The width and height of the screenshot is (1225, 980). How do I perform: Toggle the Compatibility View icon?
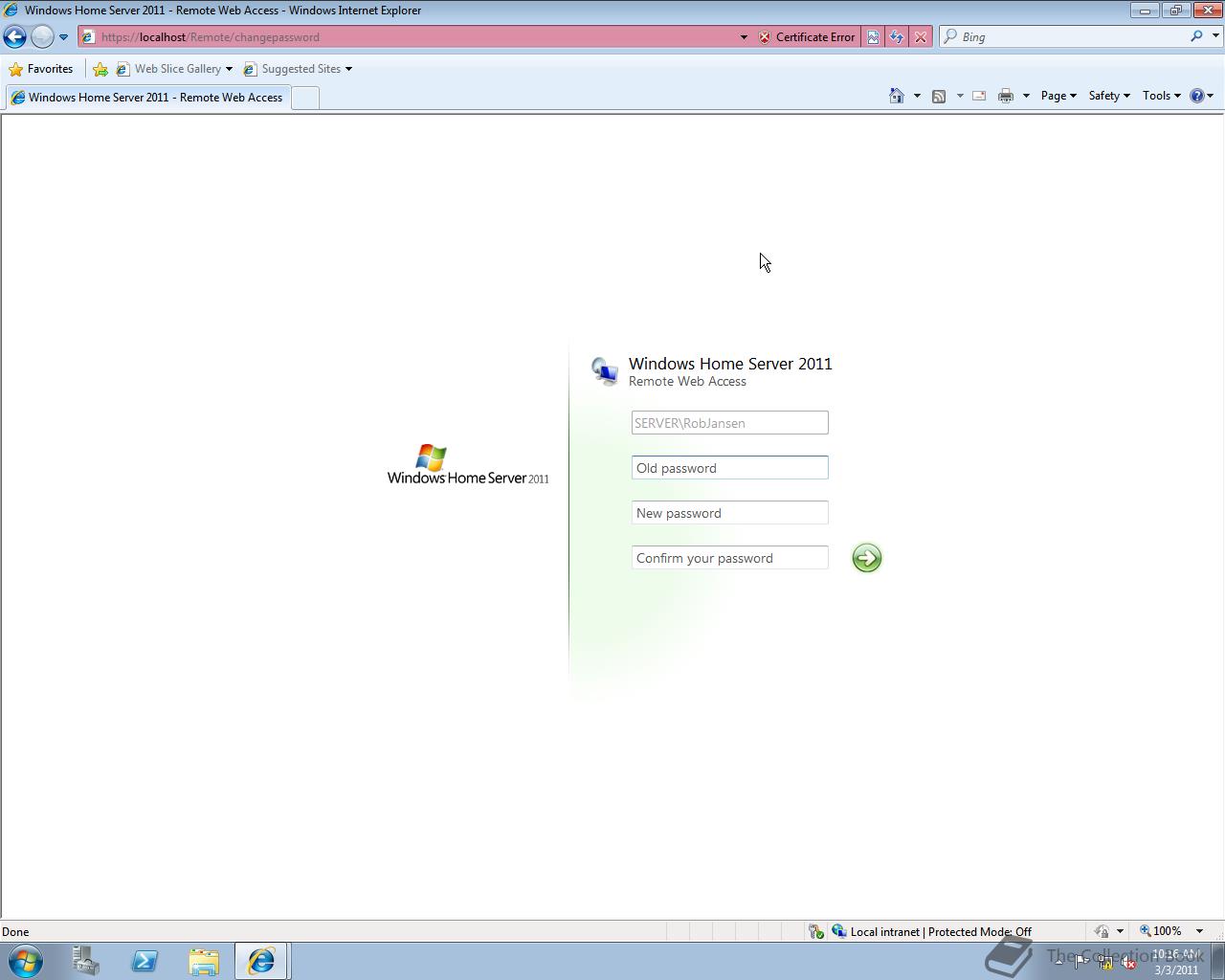click(x=873, y=37)
